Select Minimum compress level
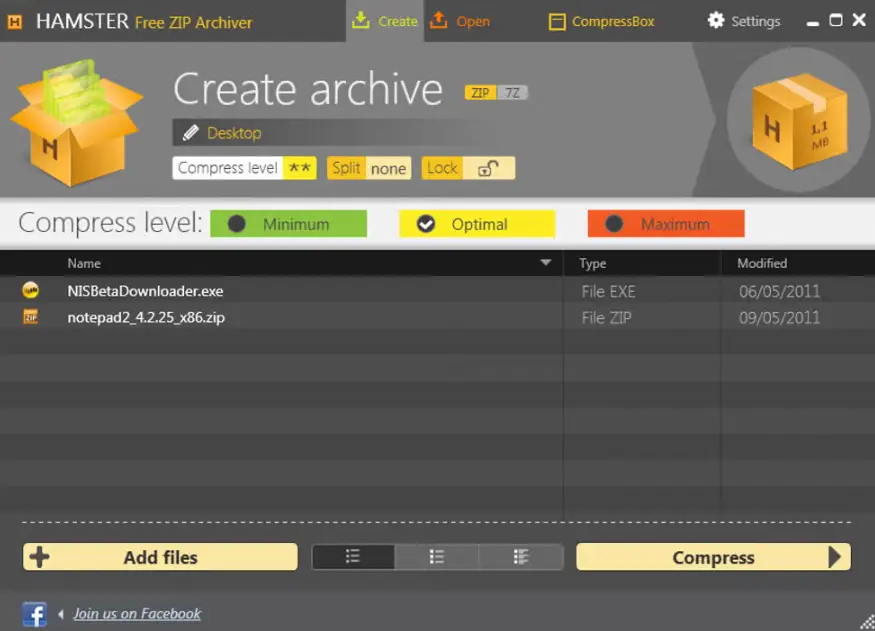Viewport: 875px width, 631px height. pos(288,224)
